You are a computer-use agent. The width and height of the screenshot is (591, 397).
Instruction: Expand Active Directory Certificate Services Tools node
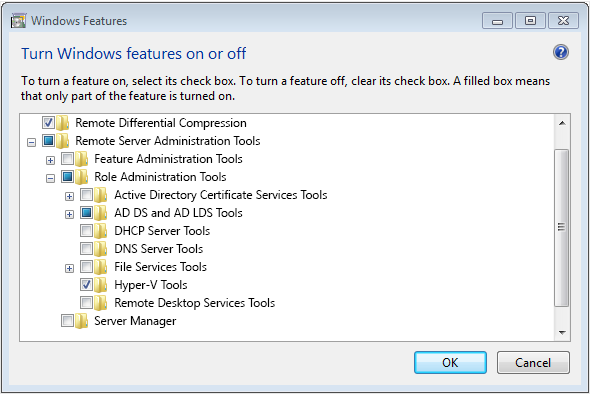click(69, 196)
